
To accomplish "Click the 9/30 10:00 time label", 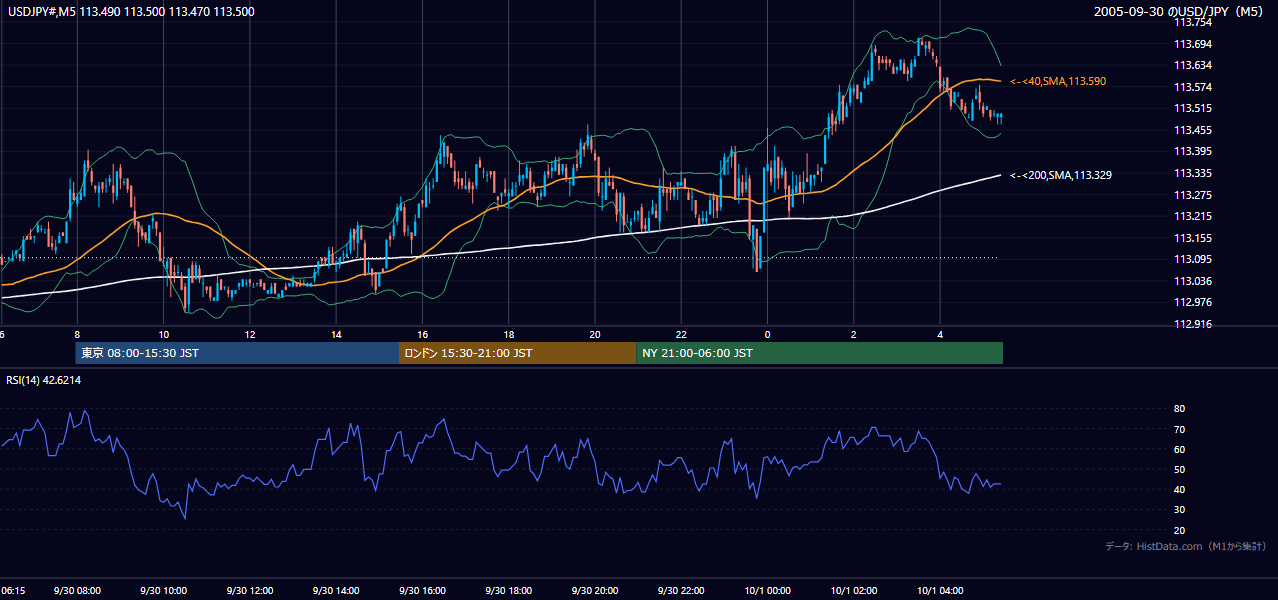I will (164, 590).
